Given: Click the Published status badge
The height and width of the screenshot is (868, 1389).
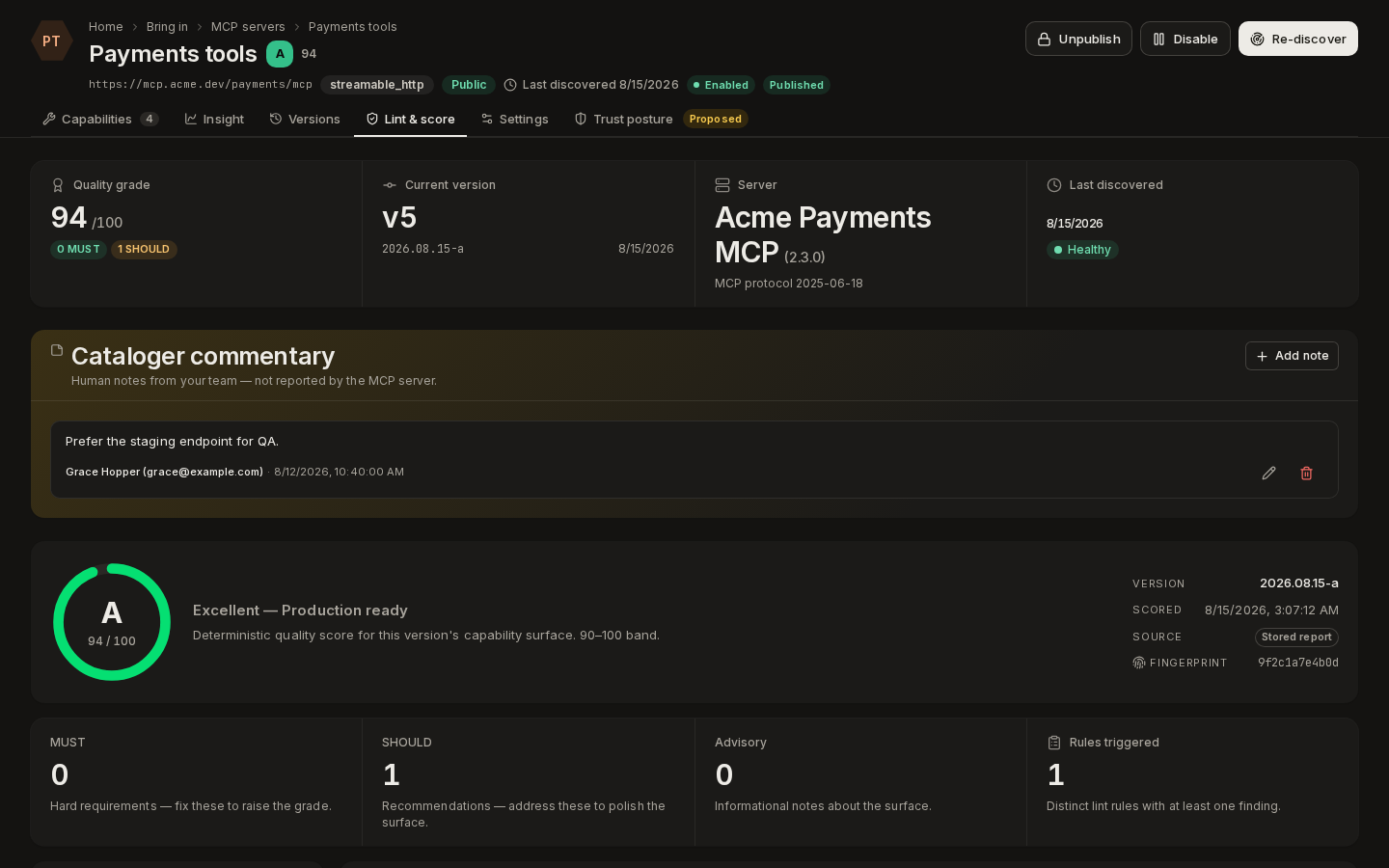Looking at the screenshot, I should [x=797, y=85].
